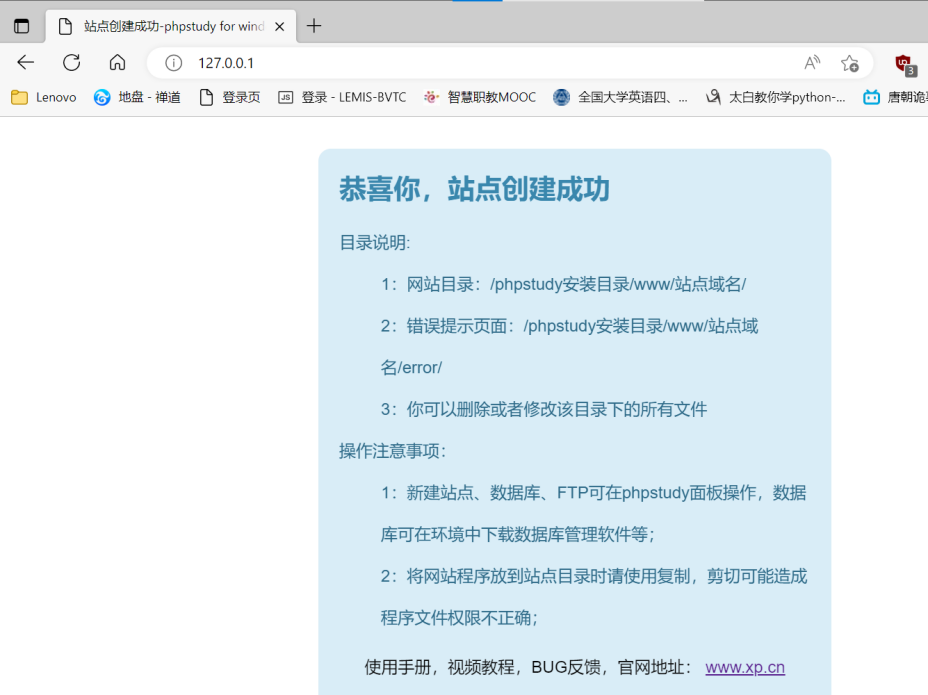Open the 太白教你学python bookmark
Image resolution: width=928 pixels, height=695 pixels.
pyautogui.click(x=775, y=97)
